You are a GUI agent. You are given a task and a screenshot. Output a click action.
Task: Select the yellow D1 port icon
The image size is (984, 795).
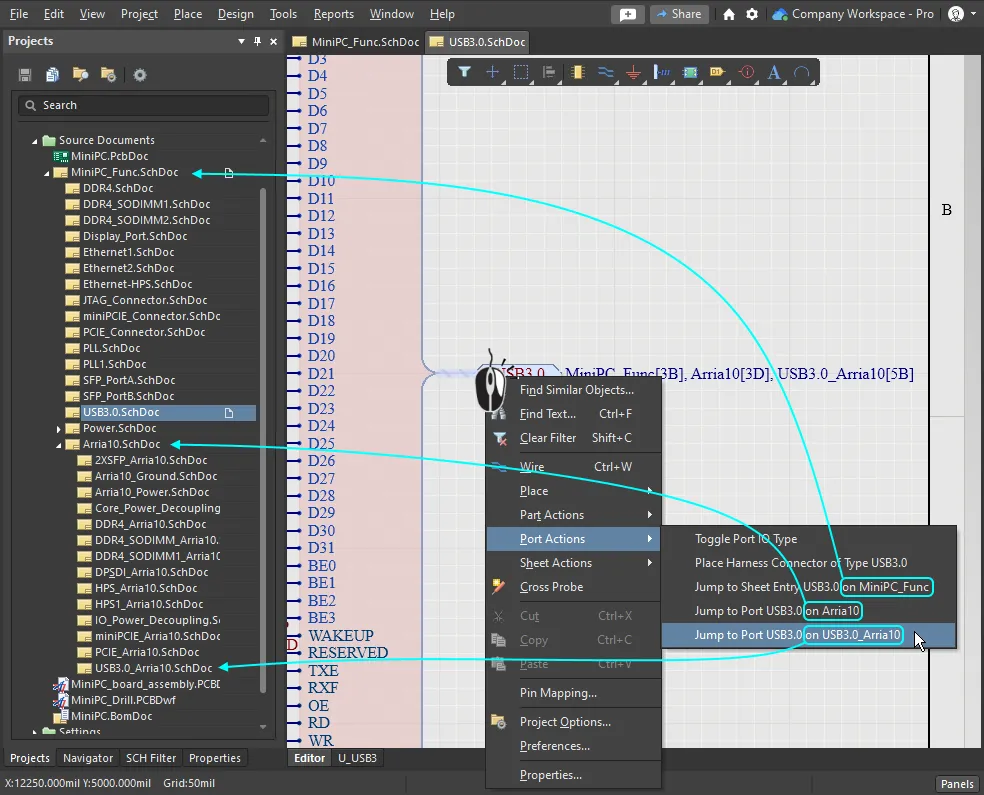(717, 72)
